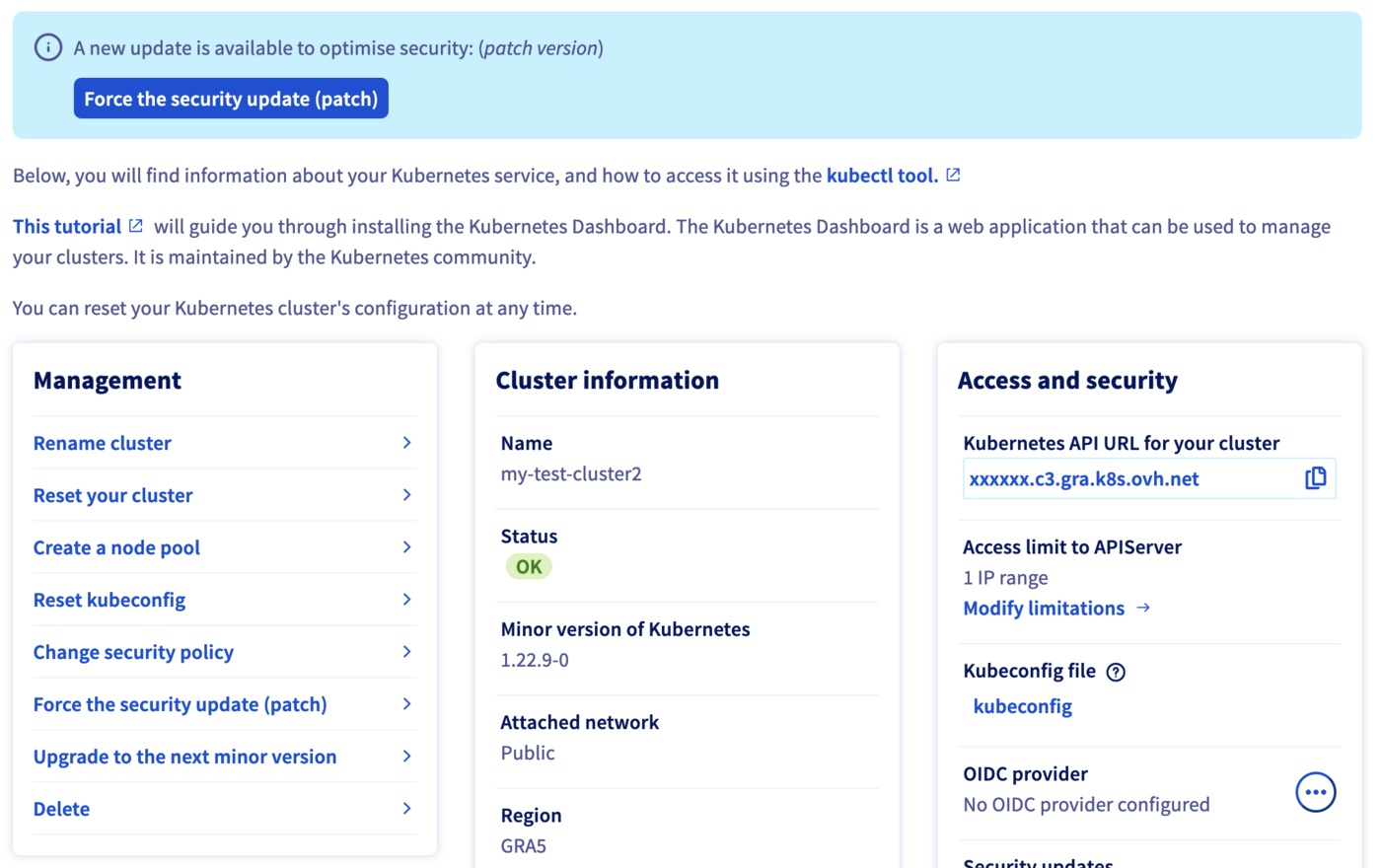Click the Force the security update (patch) button
1381x868 pixels.
[x=230, y=98]
